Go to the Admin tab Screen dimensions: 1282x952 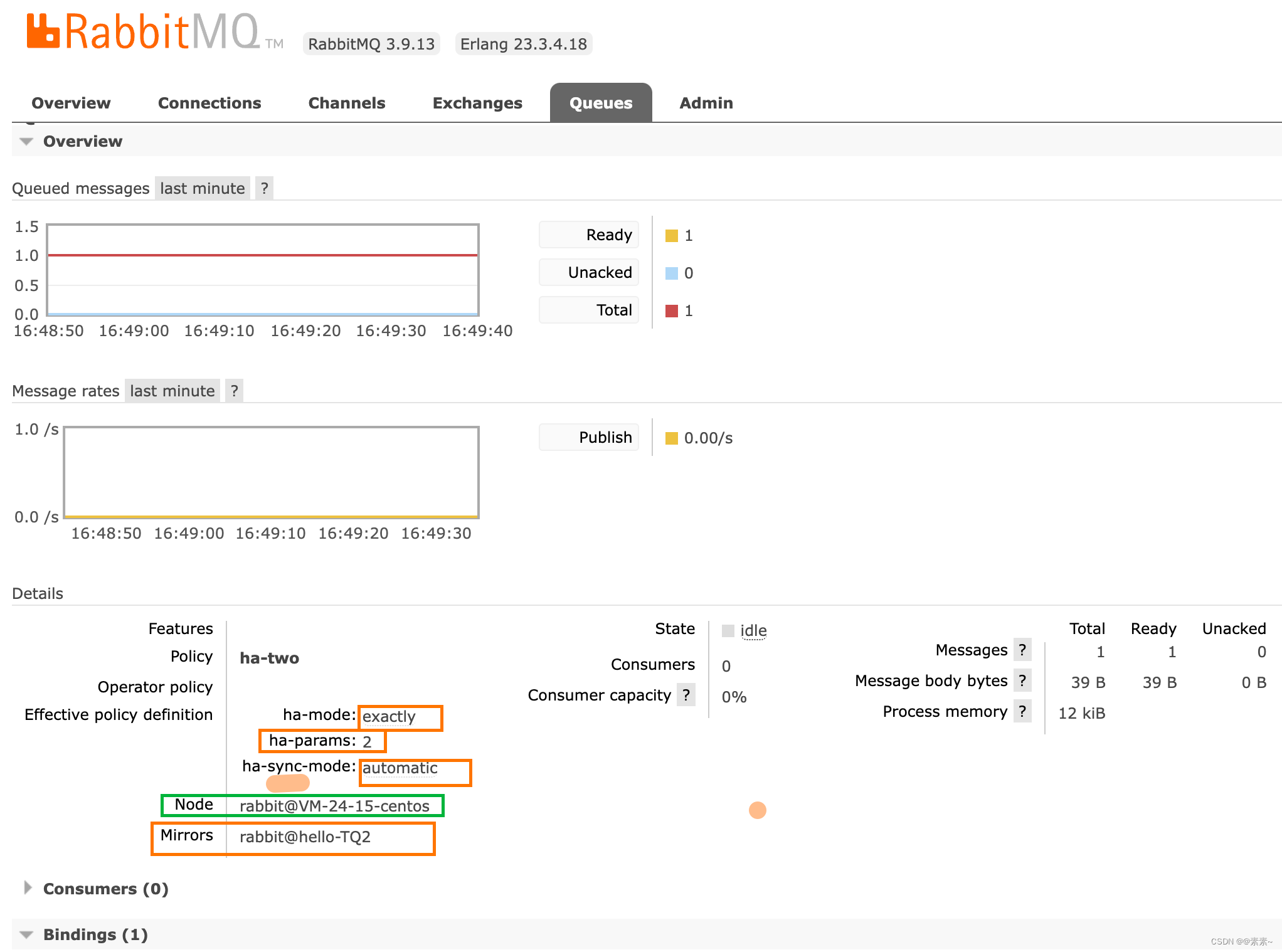706,103
